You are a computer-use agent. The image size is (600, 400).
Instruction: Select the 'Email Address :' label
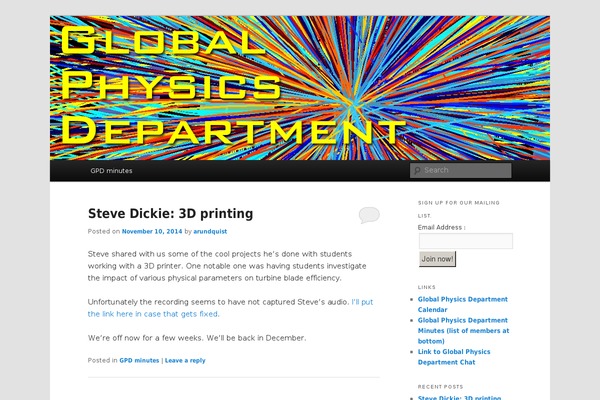point(442,227)
